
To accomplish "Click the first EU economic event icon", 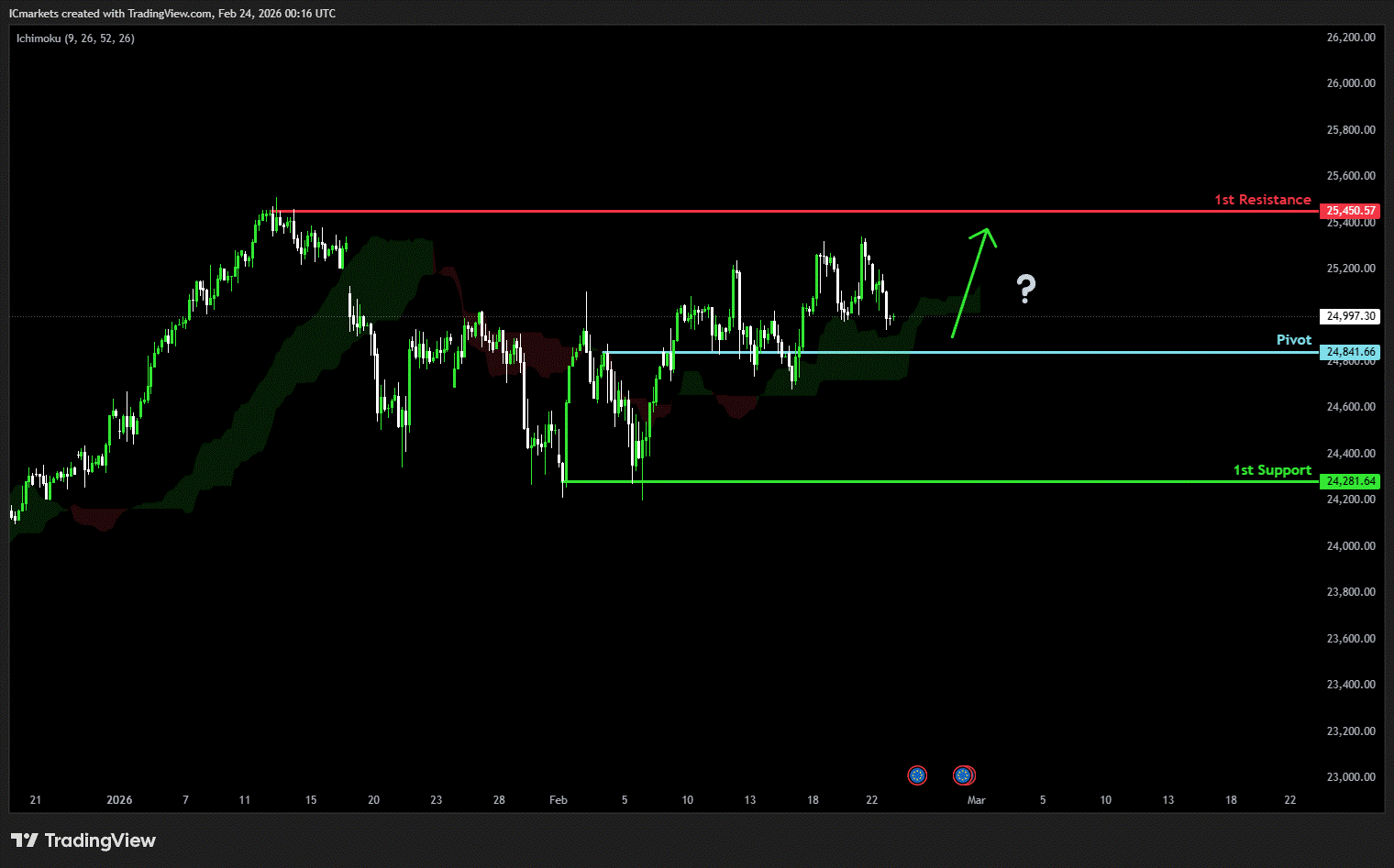I will pos(917,775).
